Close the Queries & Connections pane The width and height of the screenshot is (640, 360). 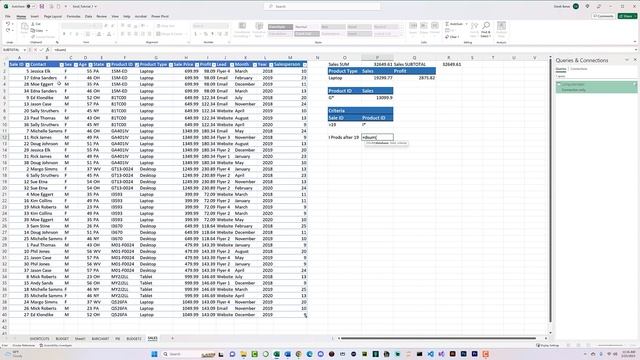tap(635, 60)
